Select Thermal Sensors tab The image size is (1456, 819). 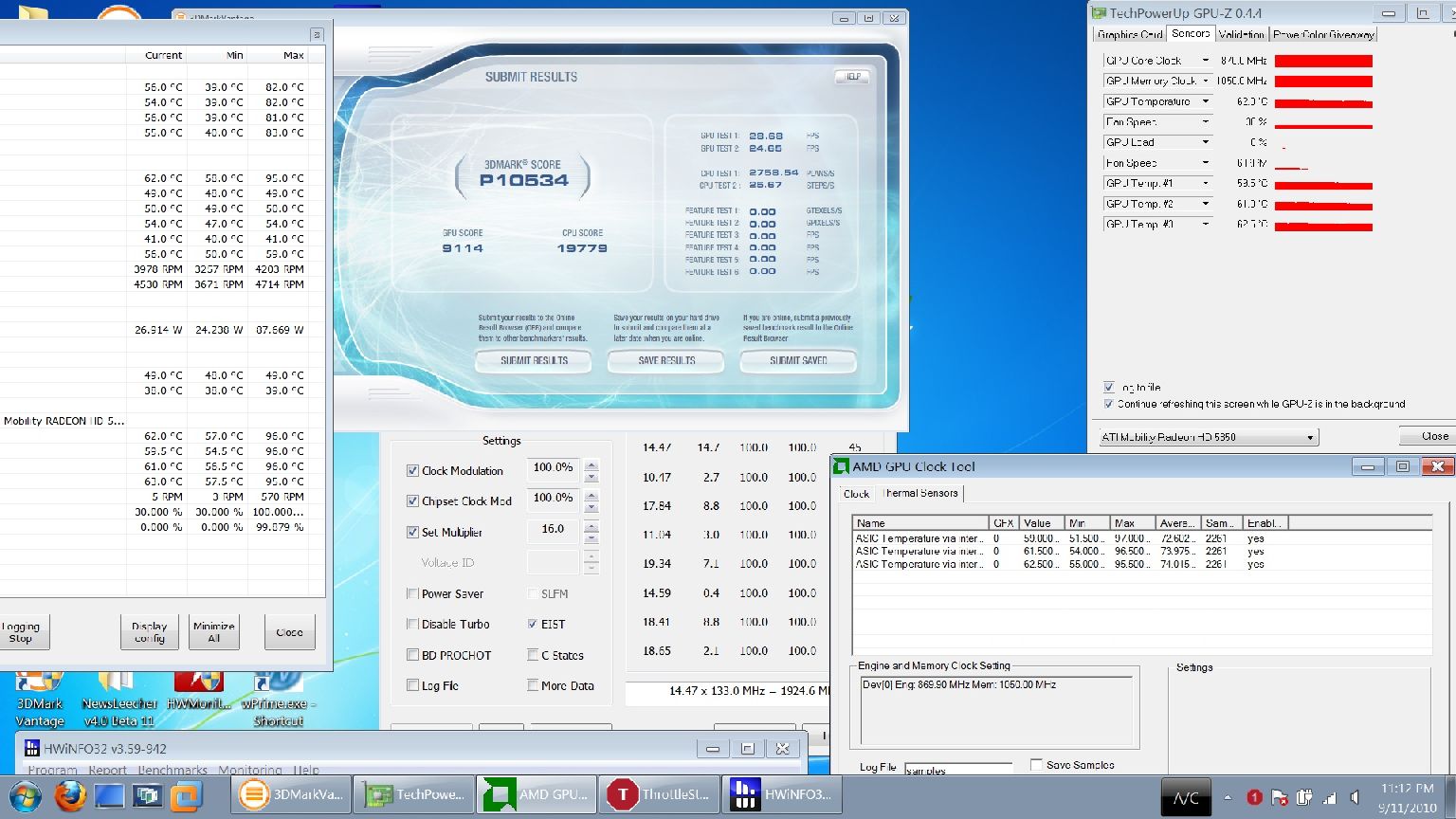(x=920, y=493)
